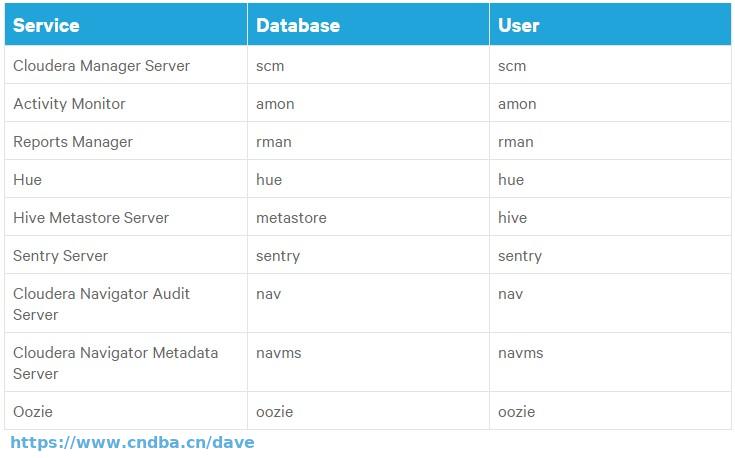The height and width of the screenshot is (458, 735).
Task: Select the navms user cell
Action: [x=610, y=362]
